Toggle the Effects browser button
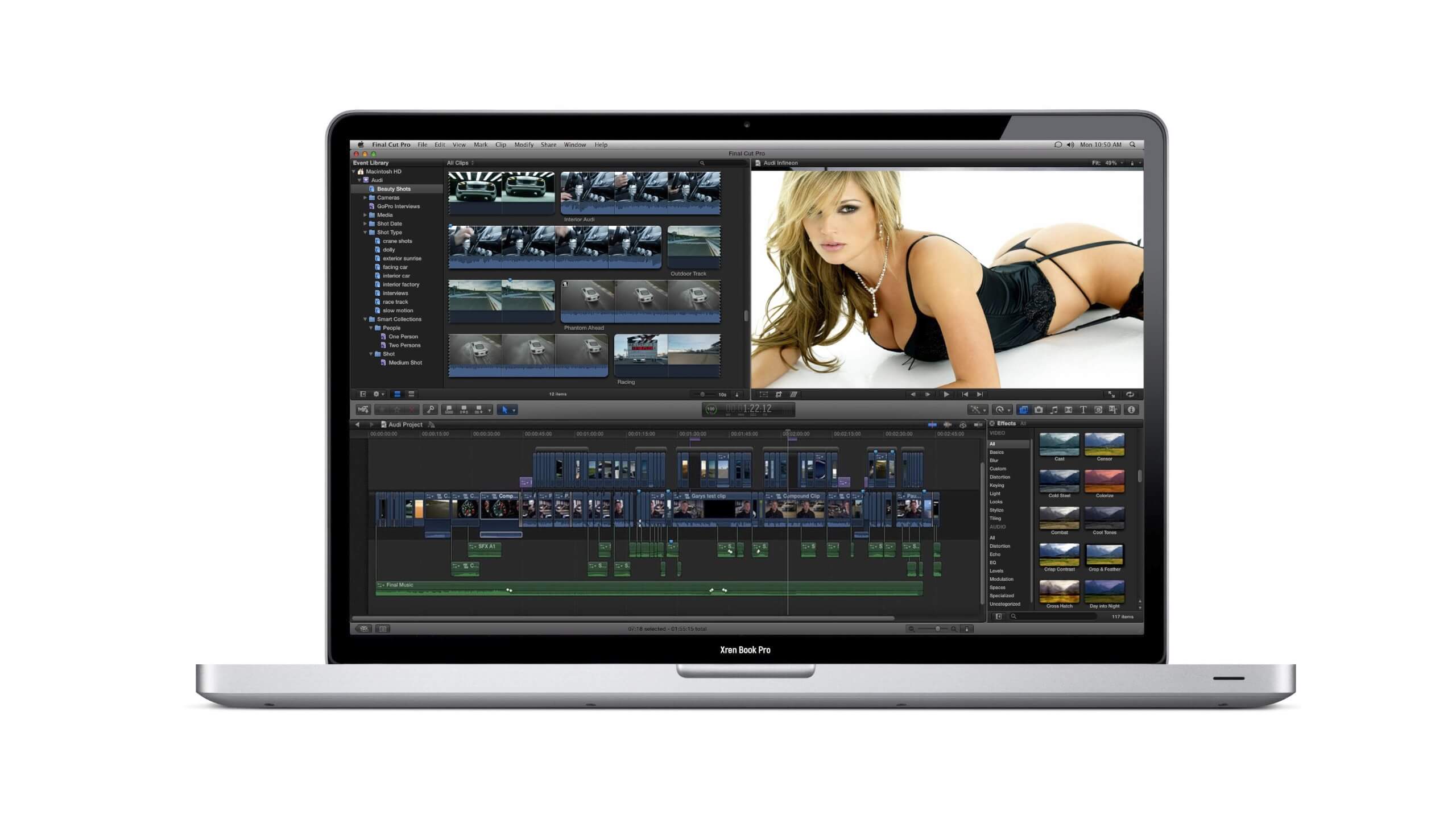This screenshot has width=1456, height=819. [1023, 409]
